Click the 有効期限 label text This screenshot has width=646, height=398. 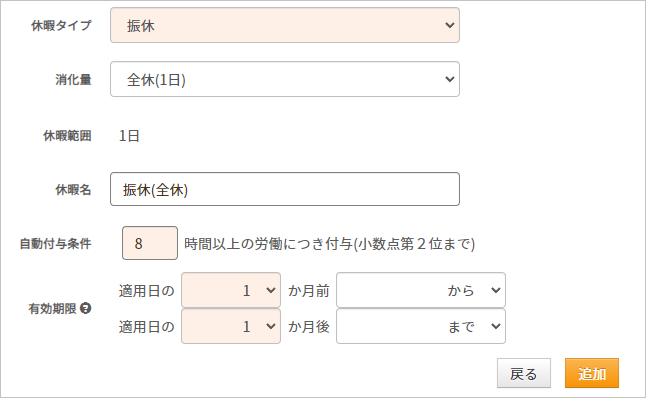coord(52,308)
